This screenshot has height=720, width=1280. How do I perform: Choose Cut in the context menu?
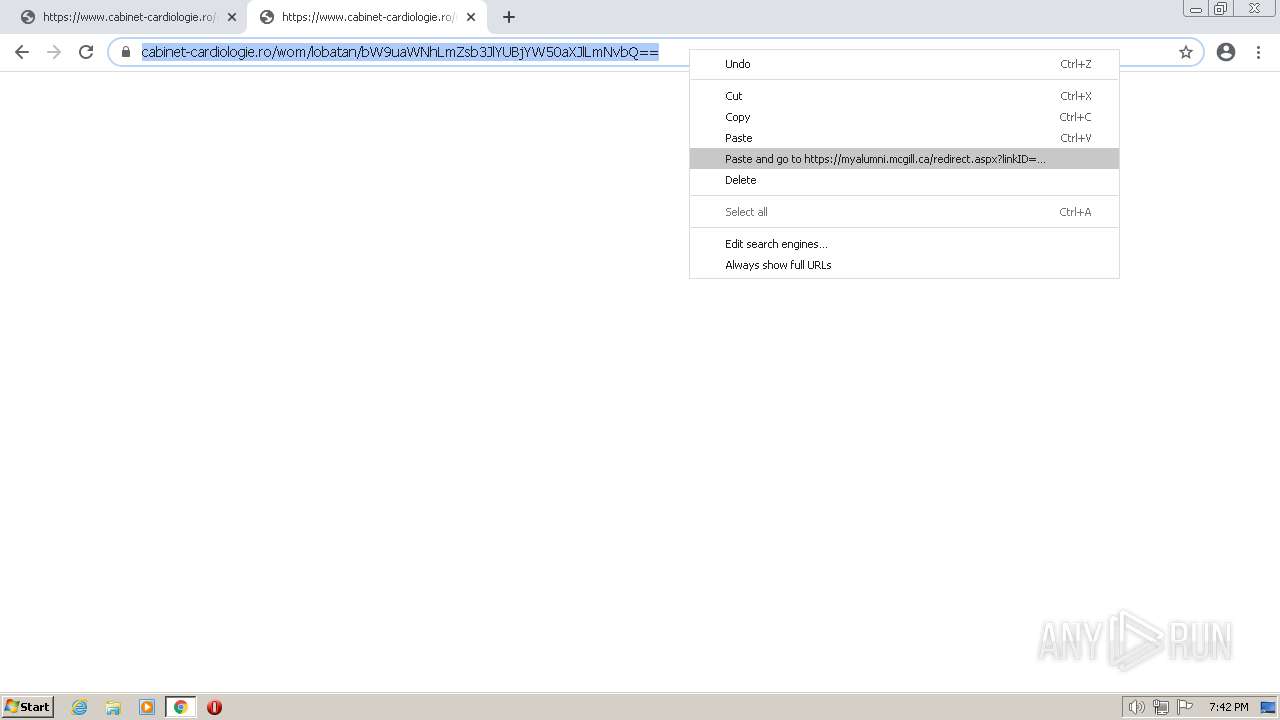click(904, 96)
